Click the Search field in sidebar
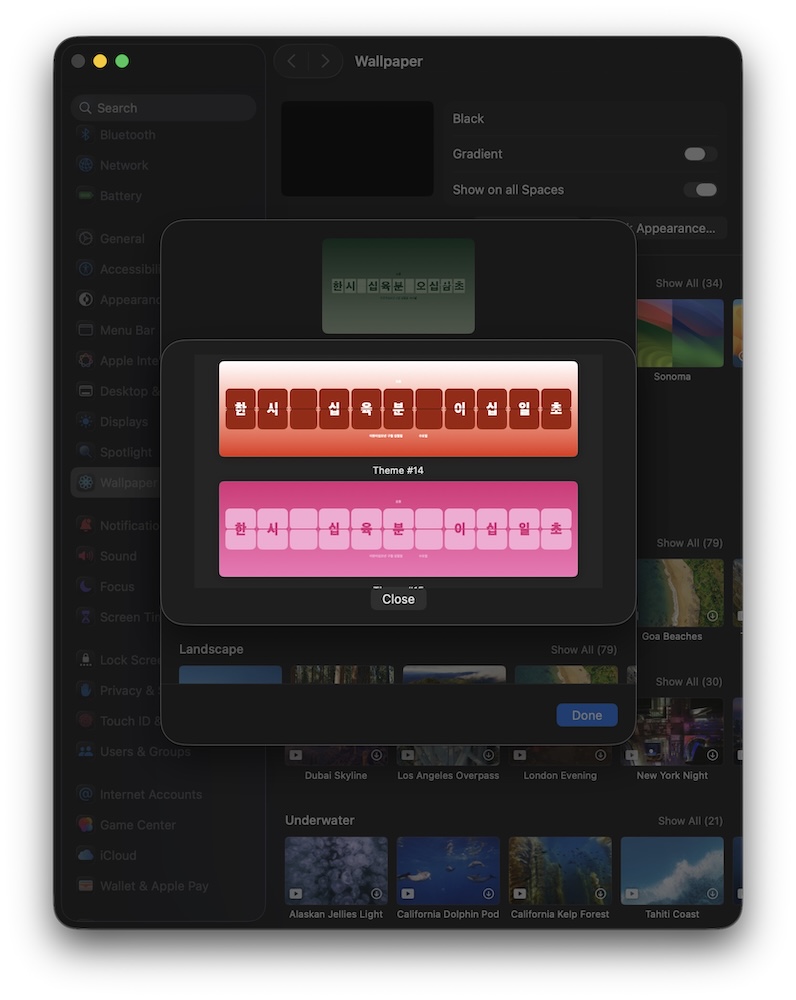Screen dimensions: 796x1000 pos(165,108)
